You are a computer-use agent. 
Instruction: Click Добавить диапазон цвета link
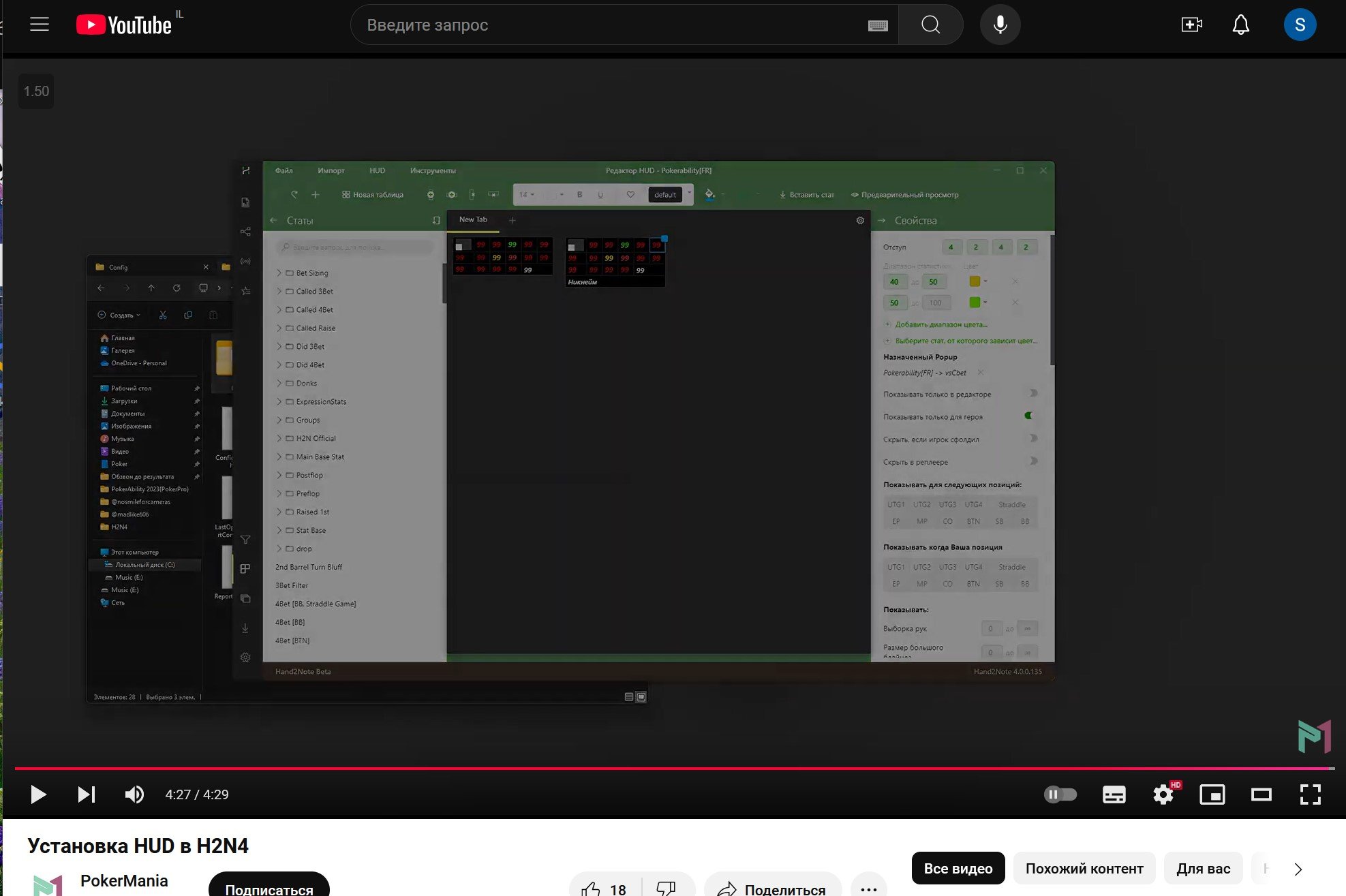coord(940,324)
